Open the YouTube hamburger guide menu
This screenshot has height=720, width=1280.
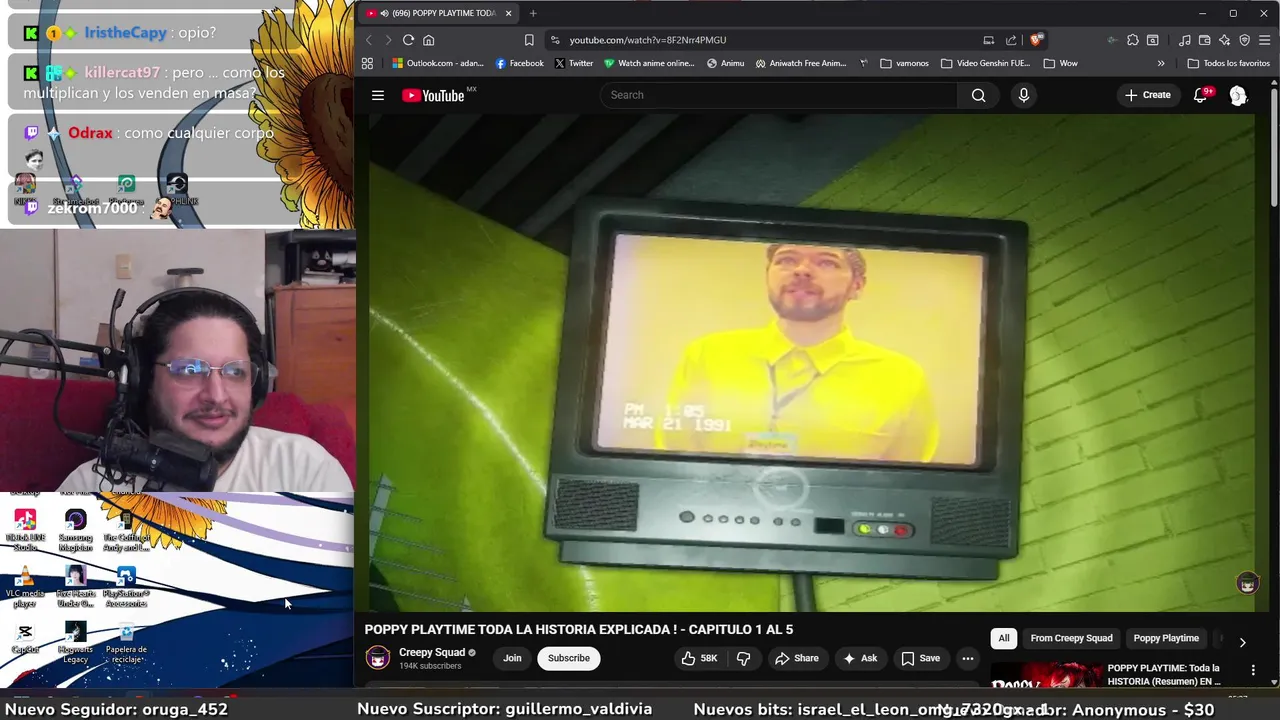click(x=378, y=95)
